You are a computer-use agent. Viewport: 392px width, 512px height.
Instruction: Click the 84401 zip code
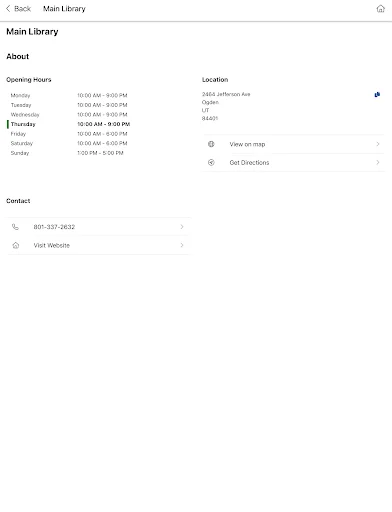pos(210,118)
